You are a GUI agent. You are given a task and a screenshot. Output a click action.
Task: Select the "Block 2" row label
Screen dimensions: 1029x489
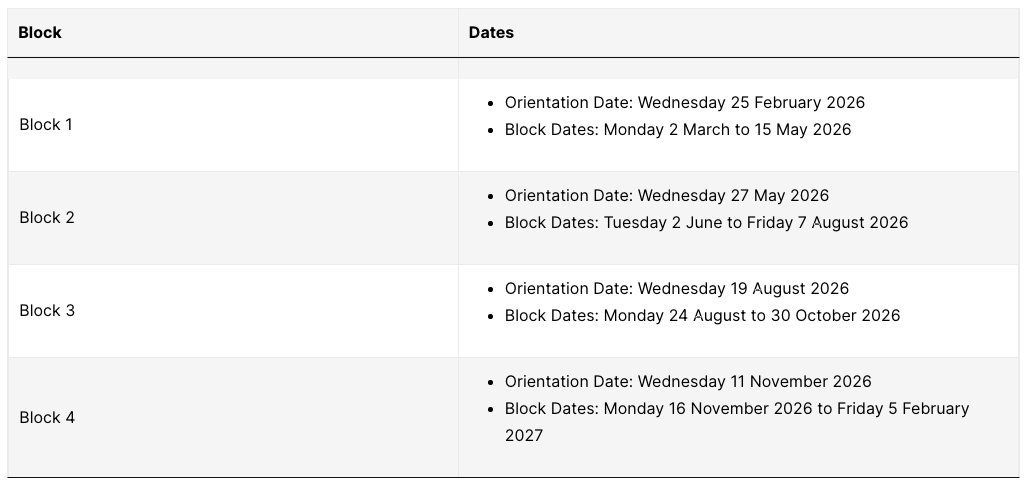[47, 218]
